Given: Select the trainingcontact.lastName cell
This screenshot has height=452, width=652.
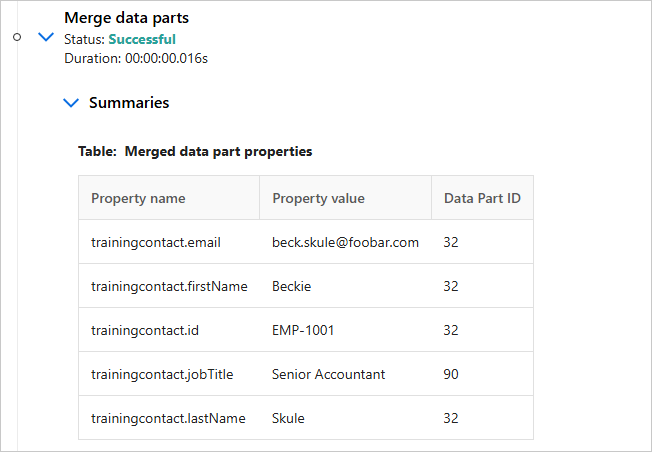Looking at the screenshot, I should (x=169, y=418).
